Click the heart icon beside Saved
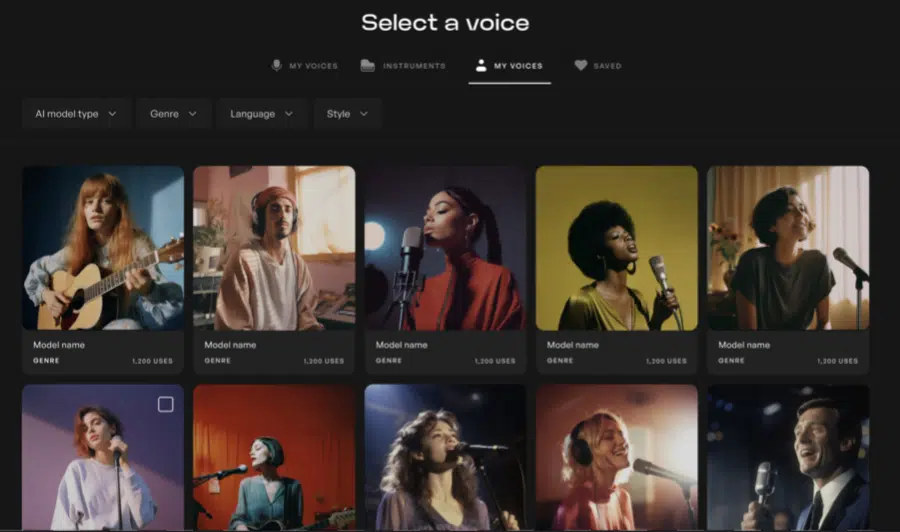 pos(581,65)
